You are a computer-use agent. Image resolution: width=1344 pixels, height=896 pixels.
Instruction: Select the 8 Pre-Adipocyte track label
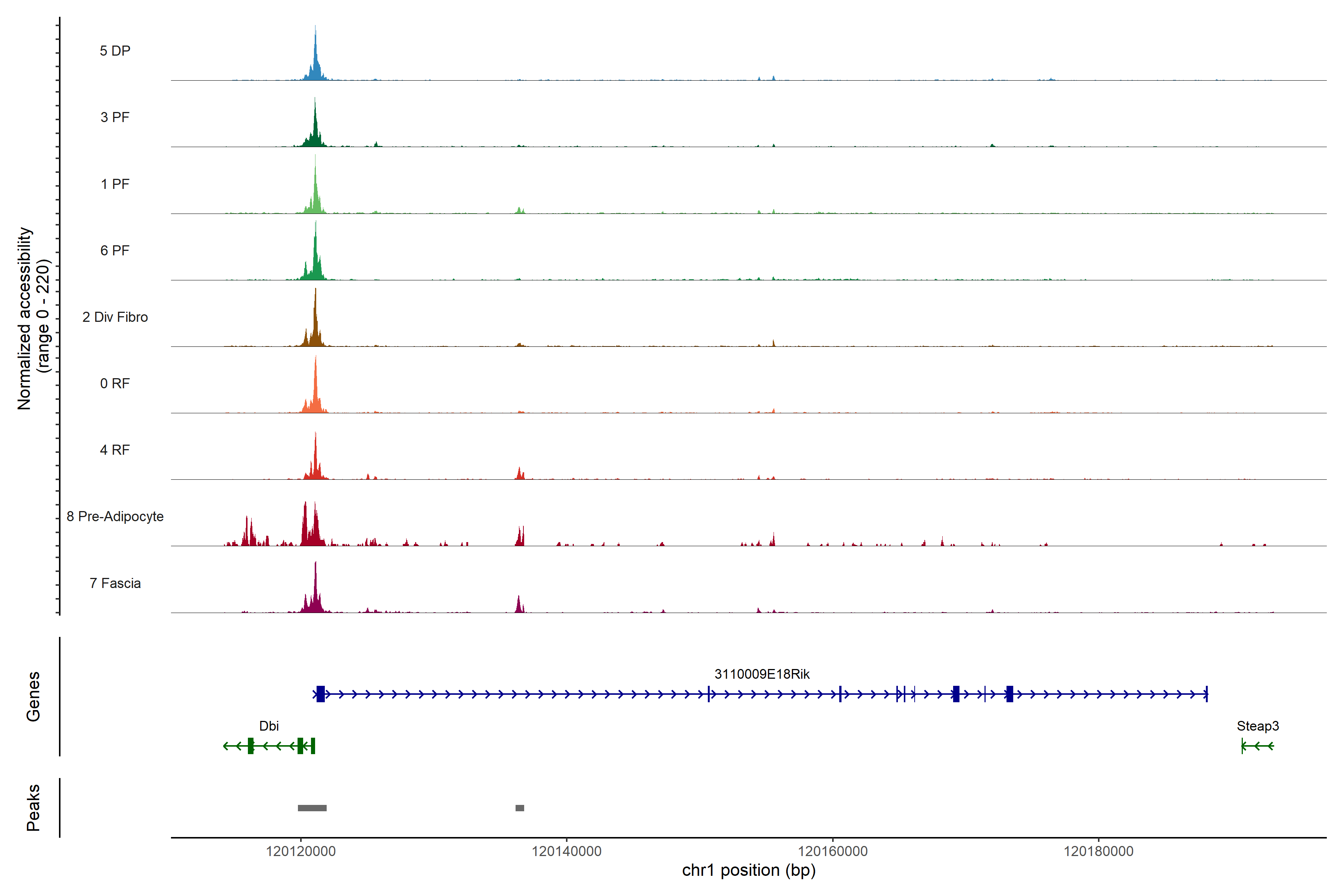(x=115, y=517)
